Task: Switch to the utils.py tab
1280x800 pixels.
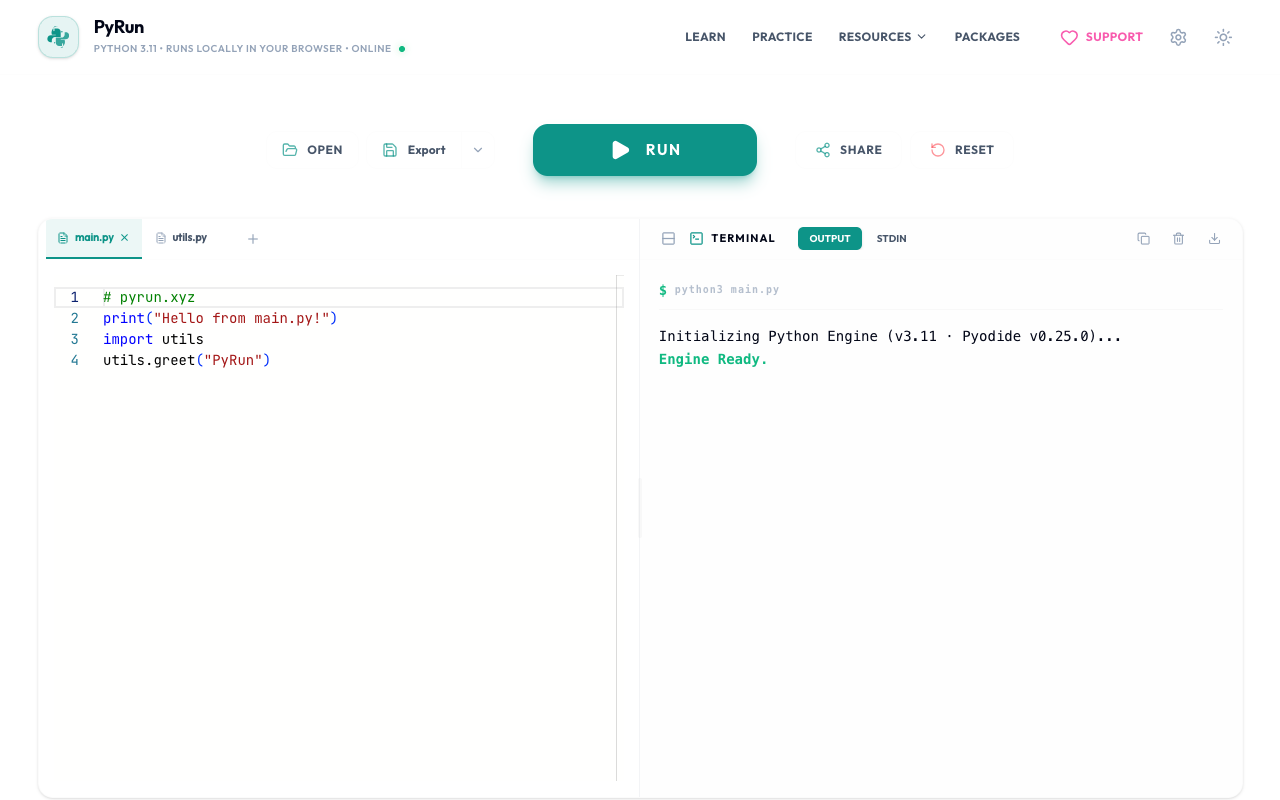Action: (181, 238)
